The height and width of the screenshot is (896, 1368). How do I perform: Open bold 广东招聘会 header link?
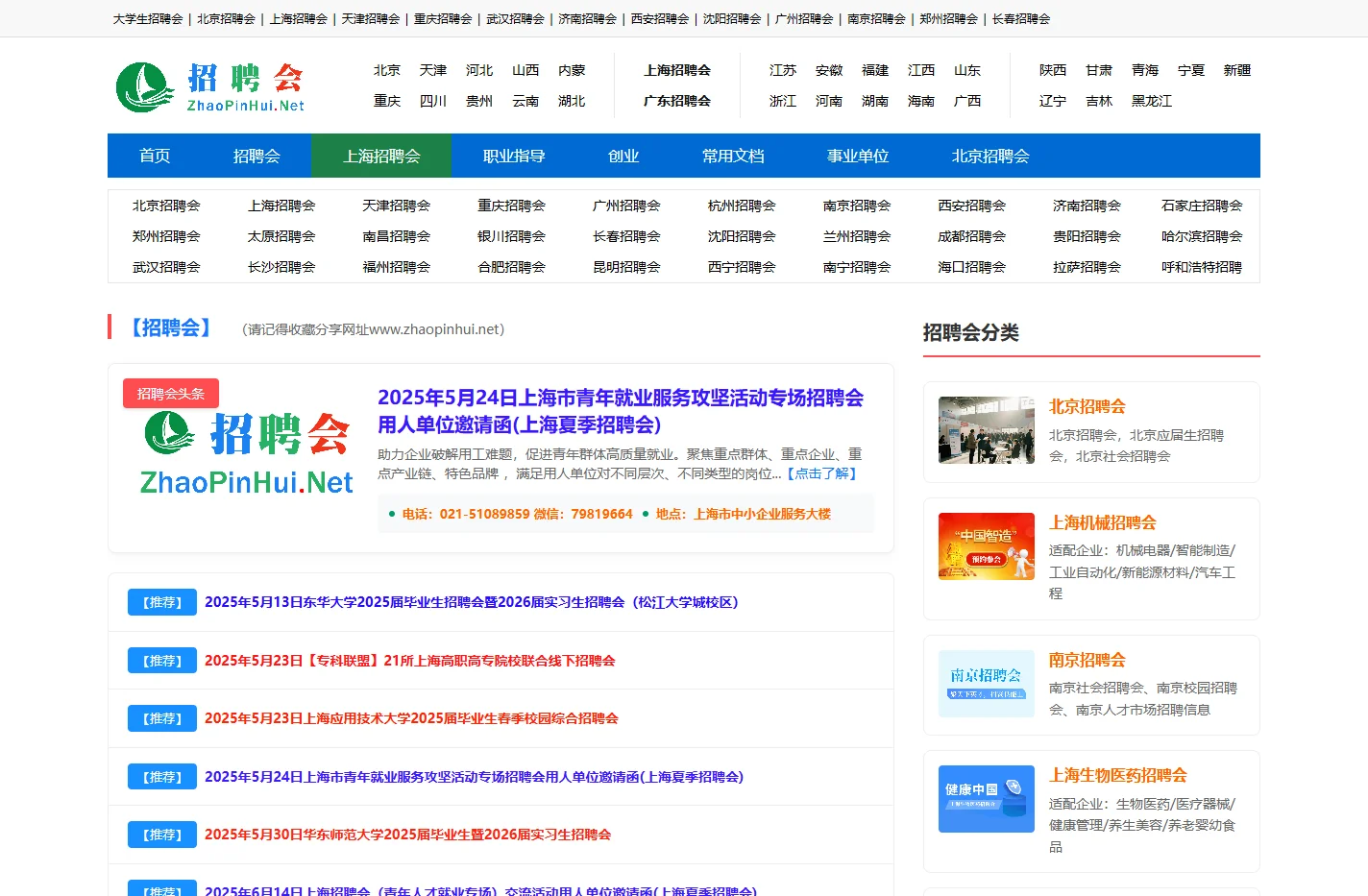point(677,101)
